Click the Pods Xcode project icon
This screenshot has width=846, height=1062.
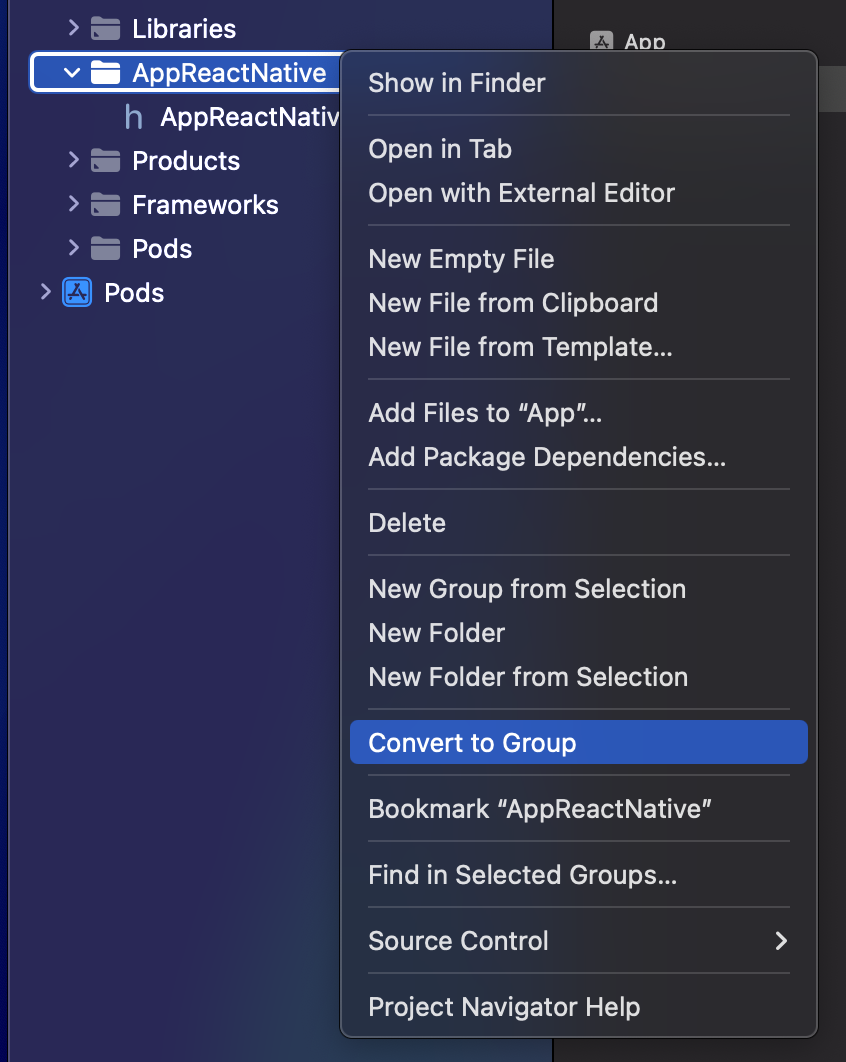[77, 293]
